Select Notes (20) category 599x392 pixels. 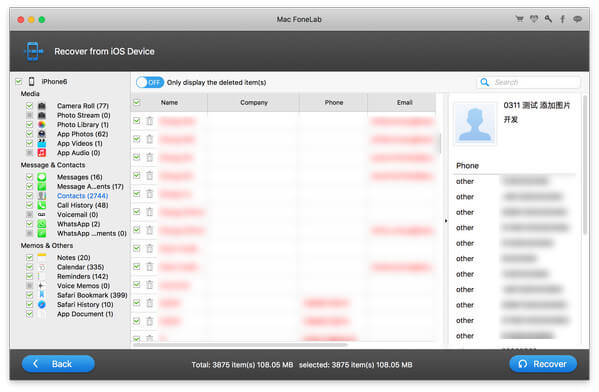coord(74,258)
